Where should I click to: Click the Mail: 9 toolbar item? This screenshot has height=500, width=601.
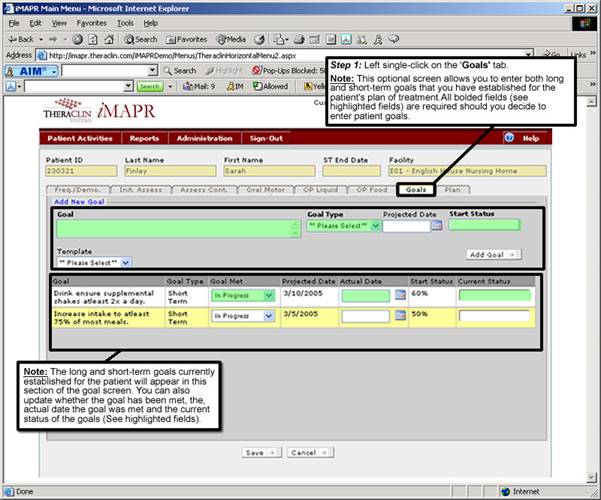pos(199,87)
